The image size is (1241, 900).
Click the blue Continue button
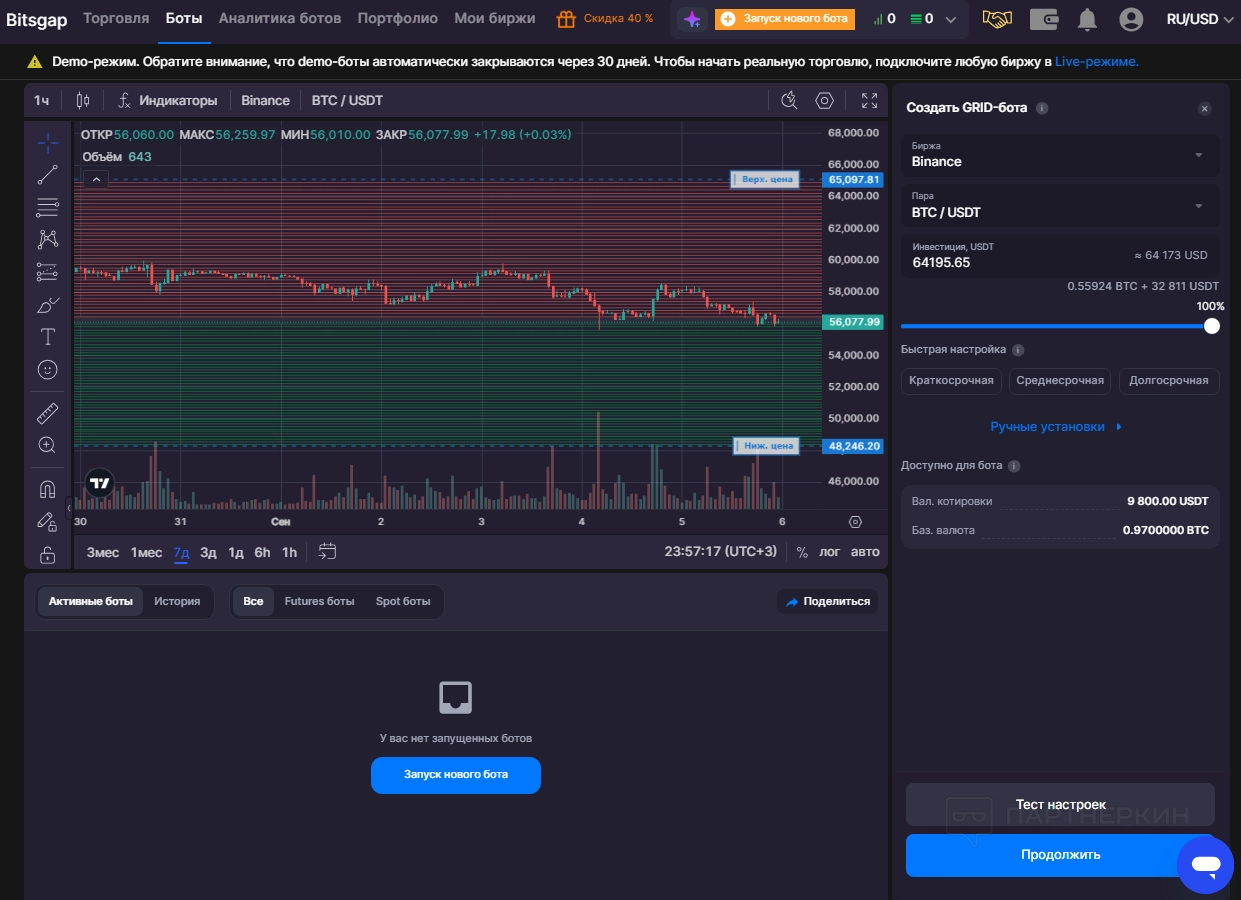[x=1060, y=855]
